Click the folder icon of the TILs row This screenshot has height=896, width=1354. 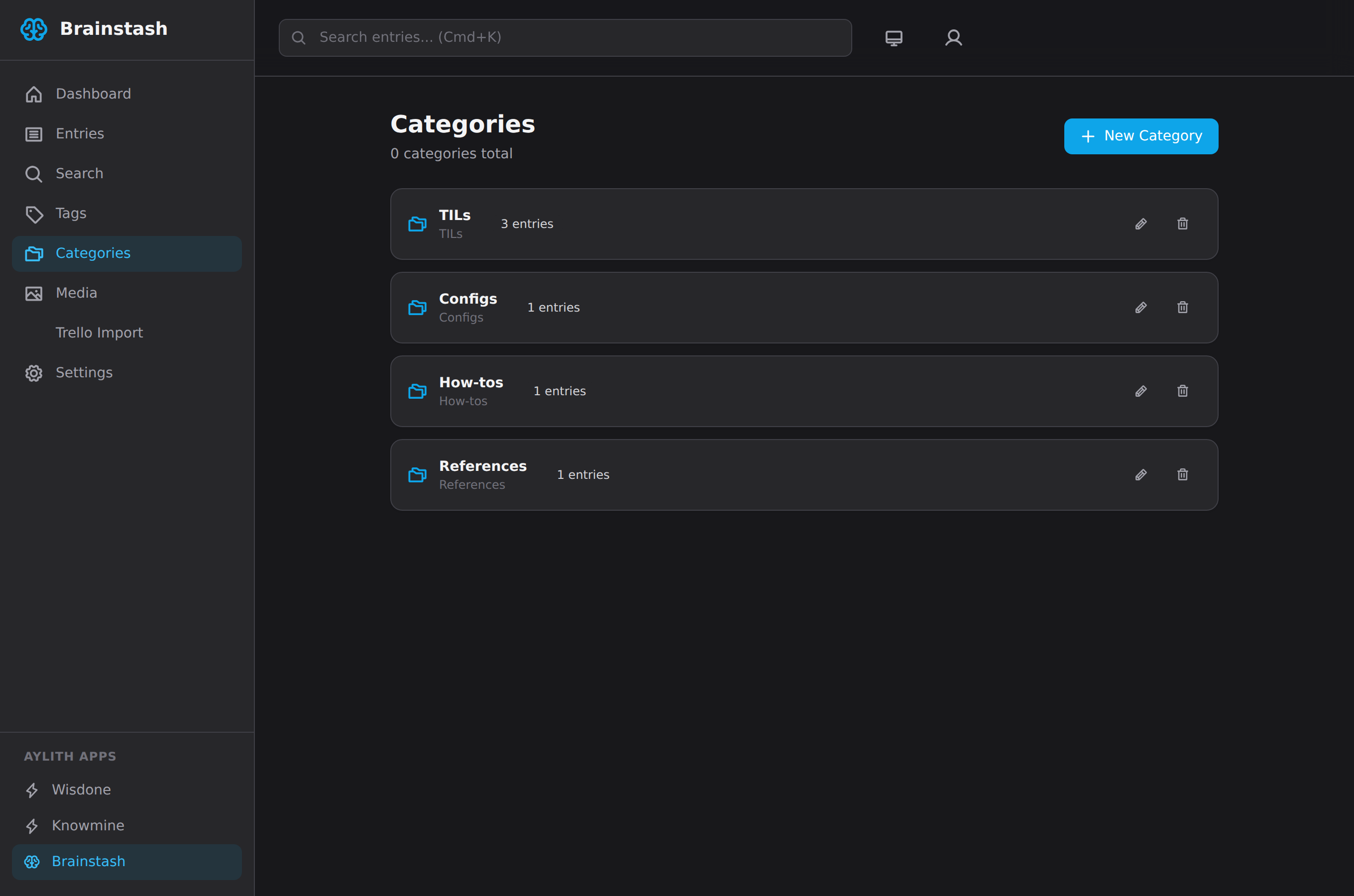tap(417, 224)
